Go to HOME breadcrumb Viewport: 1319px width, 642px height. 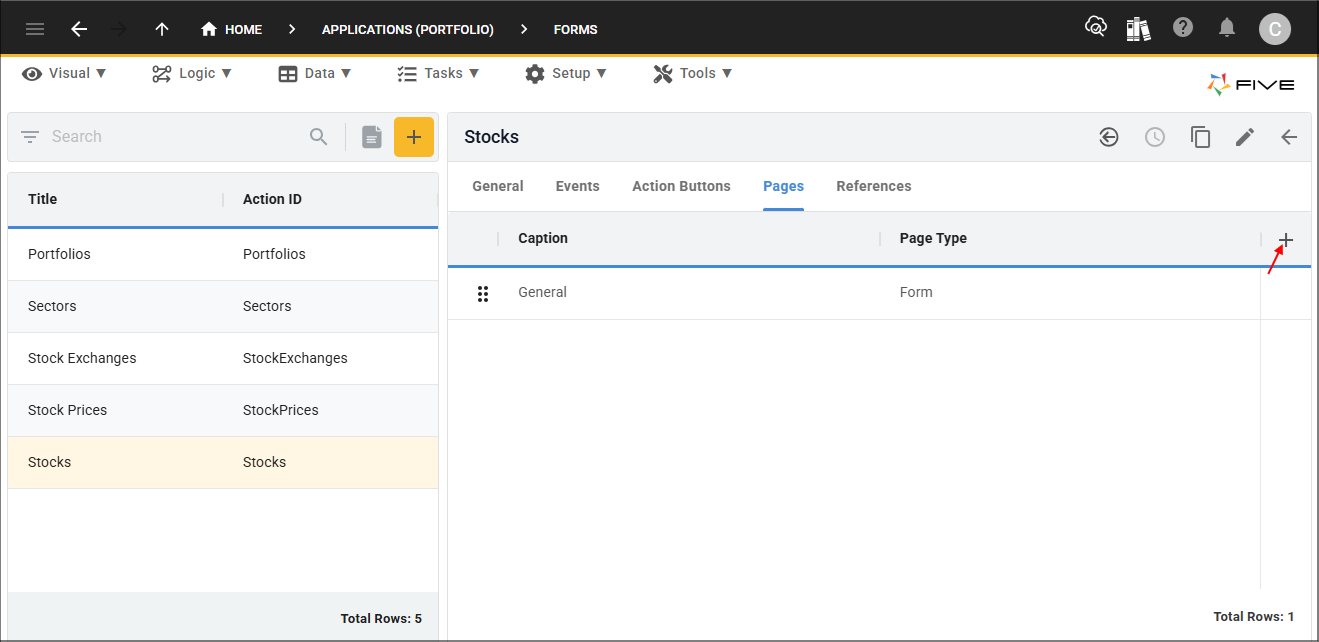pyautogui.click(x=231, y=29)
